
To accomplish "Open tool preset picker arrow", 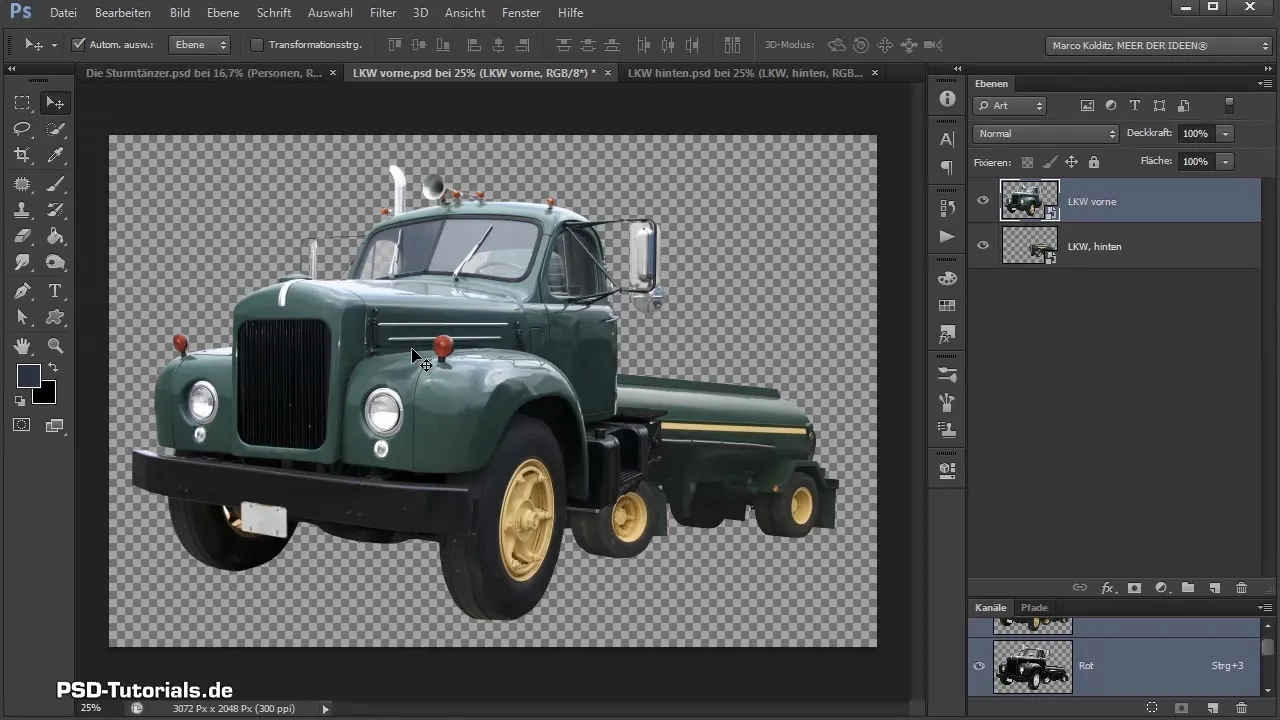I will point(54,45).
